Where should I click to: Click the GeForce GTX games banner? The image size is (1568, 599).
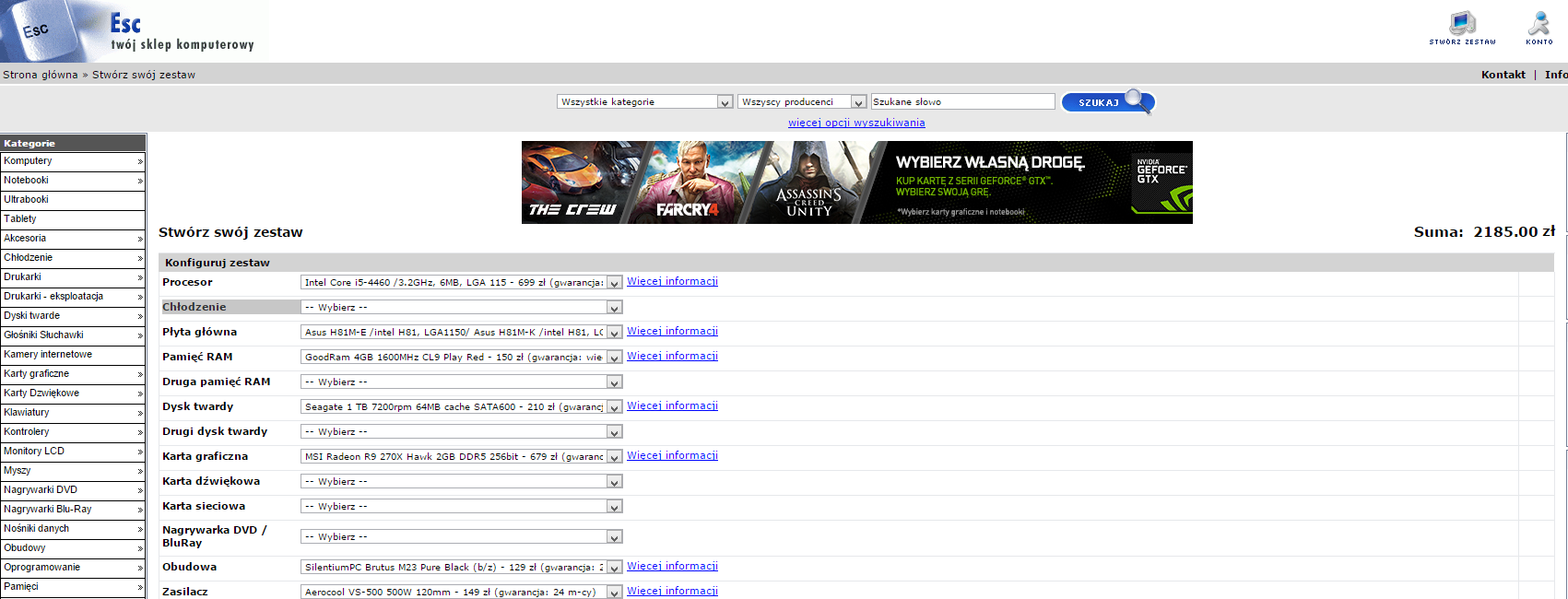point(857,182)
